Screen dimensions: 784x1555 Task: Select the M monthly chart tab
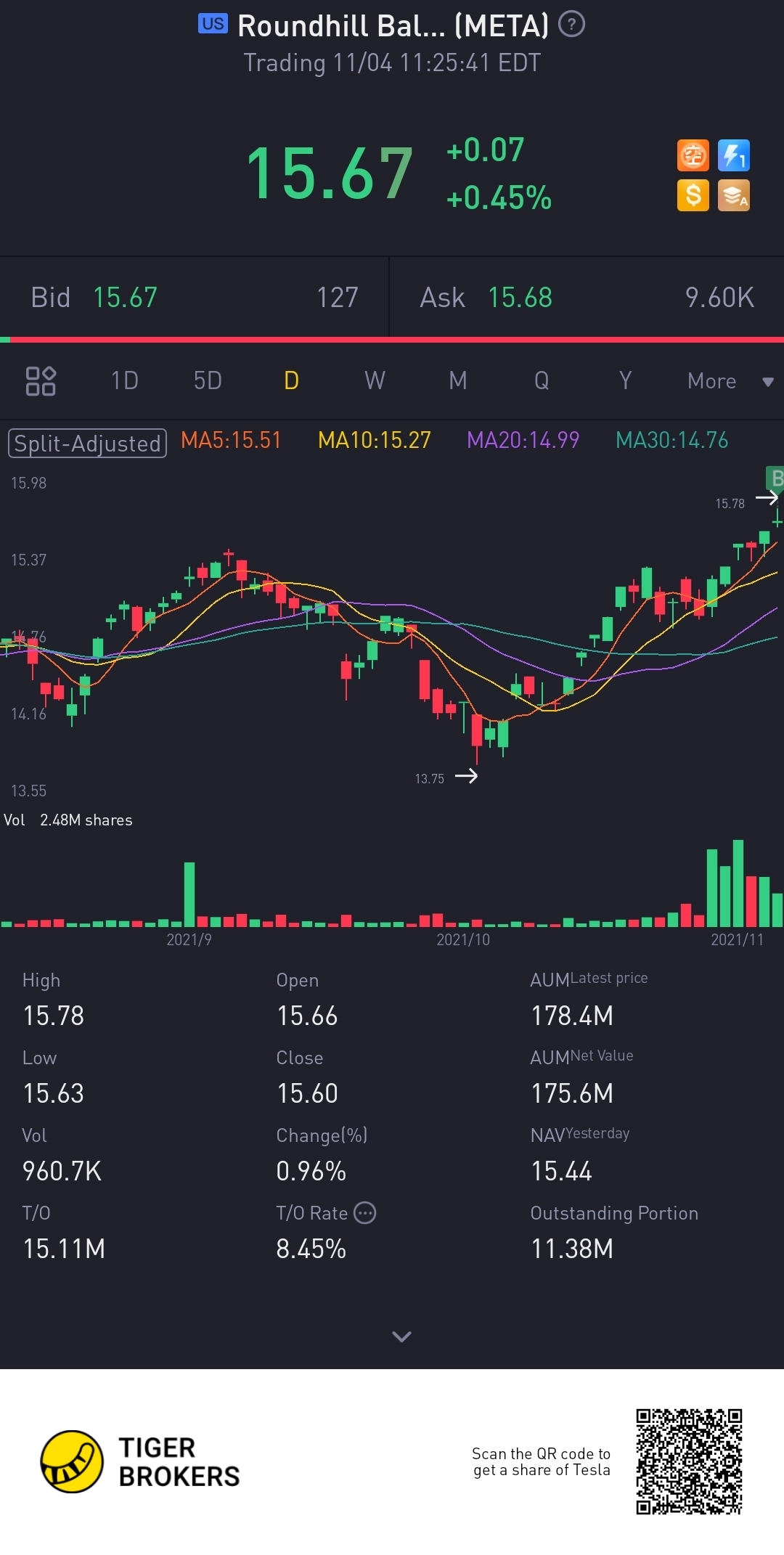[458, 380]
